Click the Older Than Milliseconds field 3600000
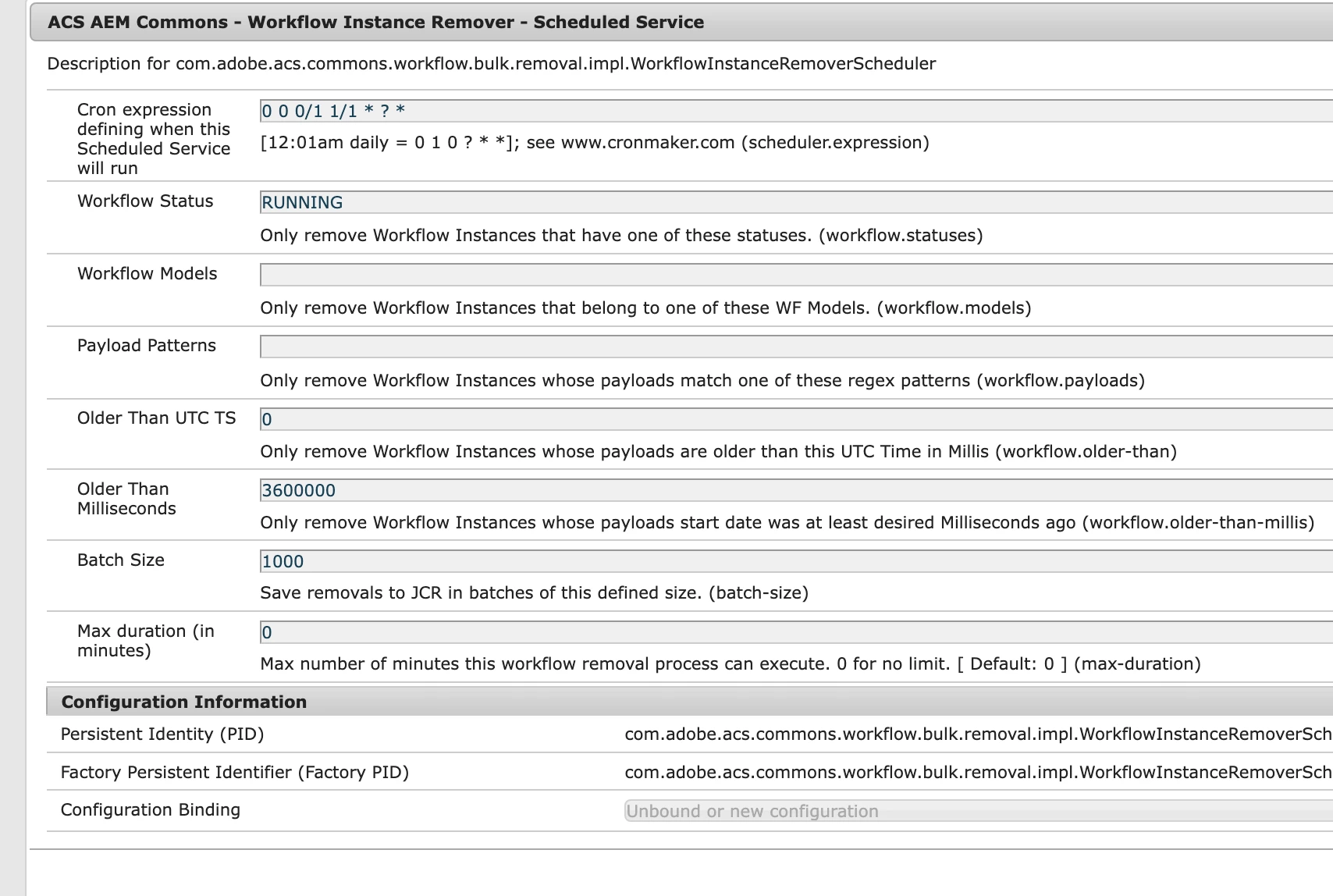The image size is (1333, 896). (x=796, y=490)
